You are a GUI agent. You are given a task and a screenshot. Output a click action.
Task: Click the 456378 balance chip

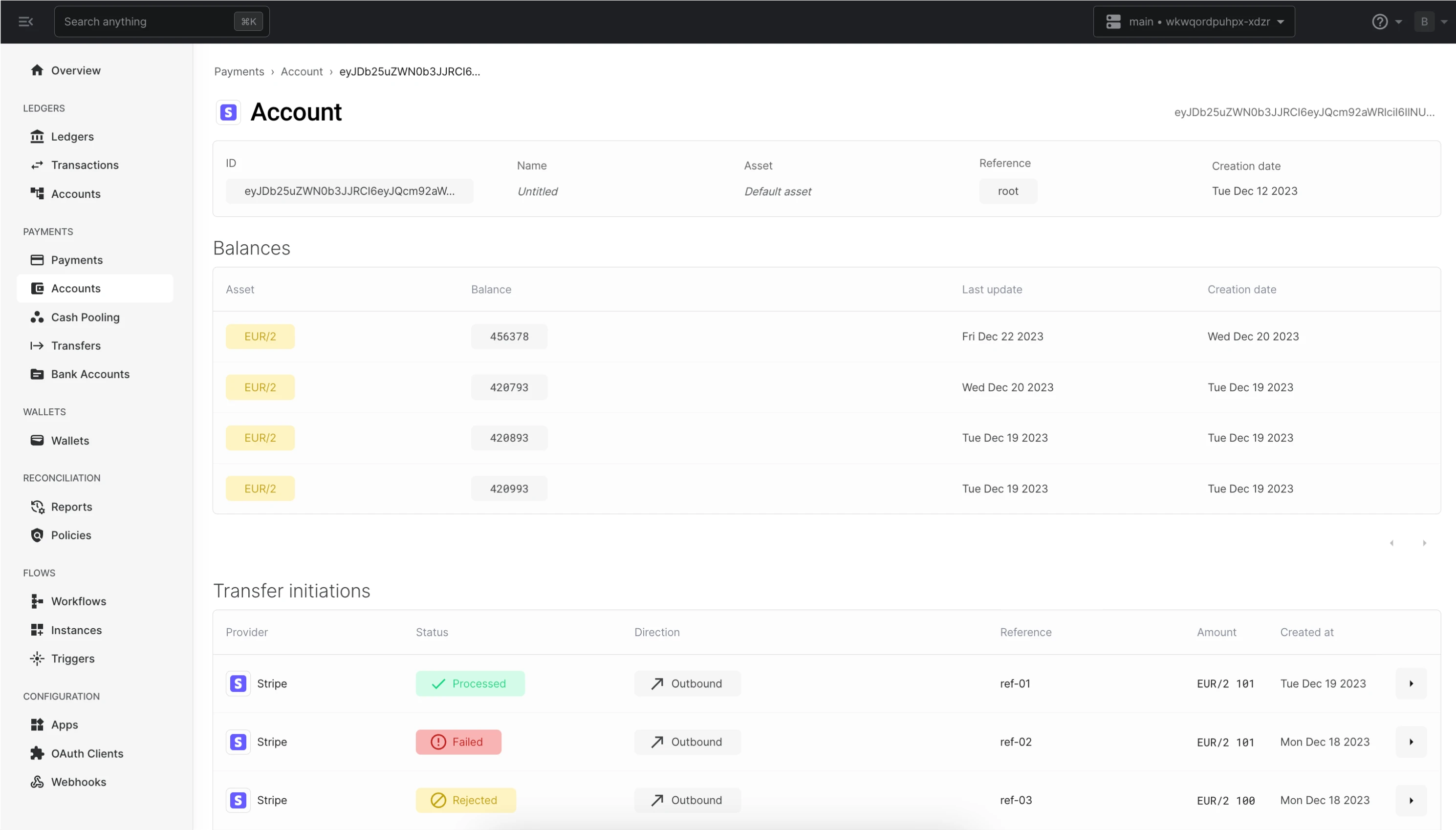coord(509,336)
